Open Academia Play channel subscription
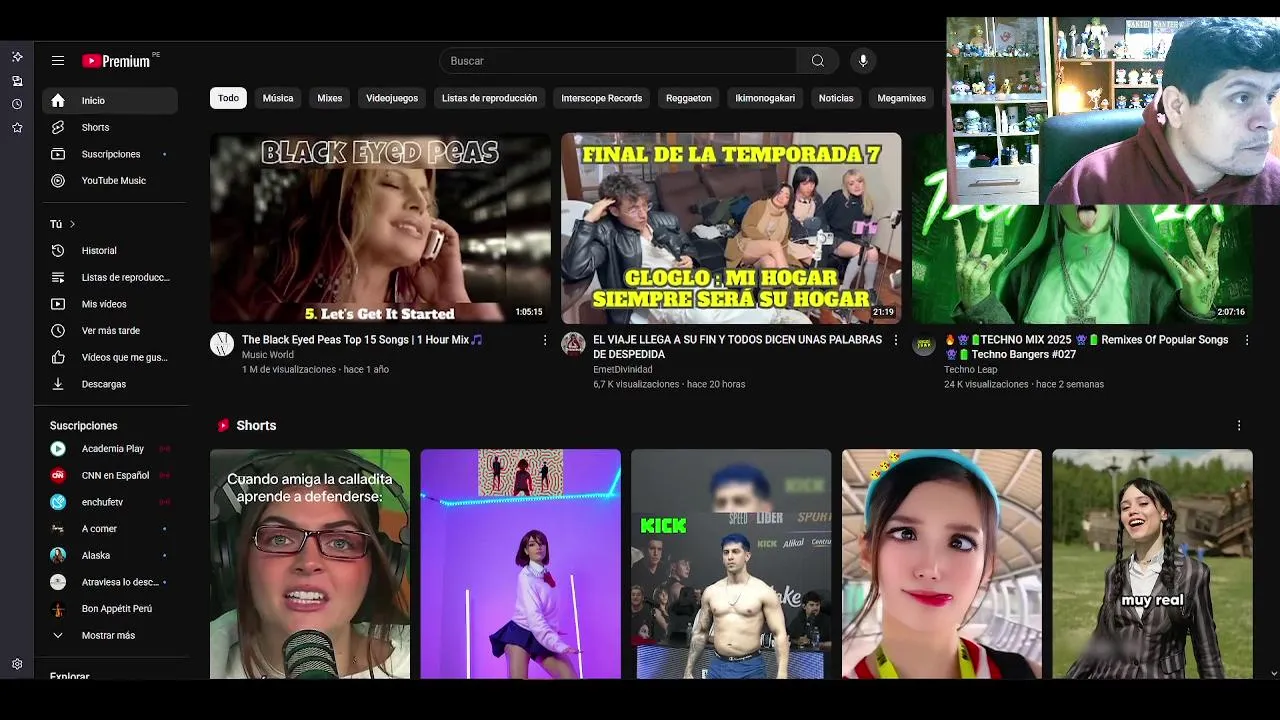The width and height of the screenshot is (1280, 720). click(110, 449)
